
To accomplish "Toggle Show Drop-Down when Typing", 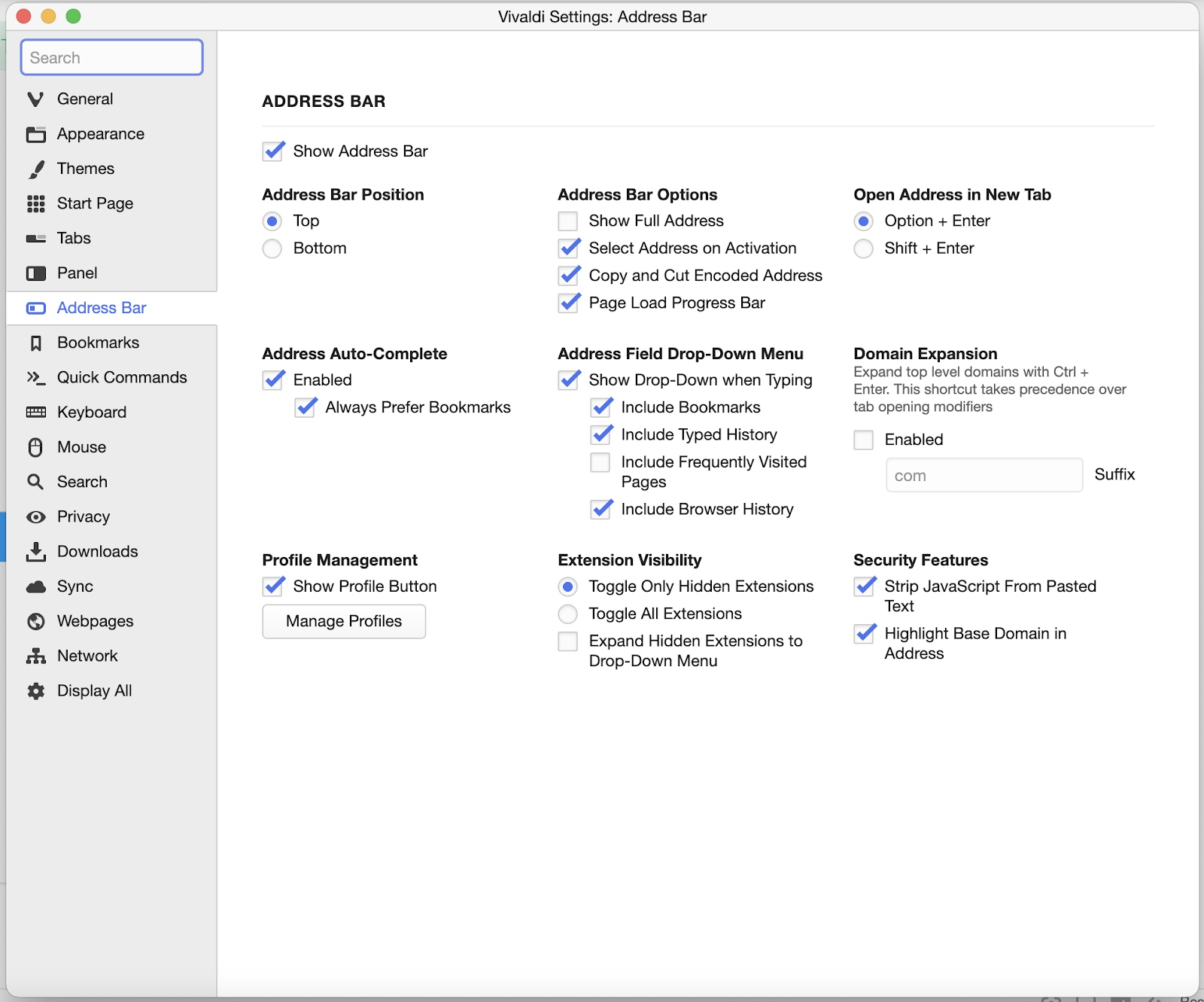I will (570, 379).
